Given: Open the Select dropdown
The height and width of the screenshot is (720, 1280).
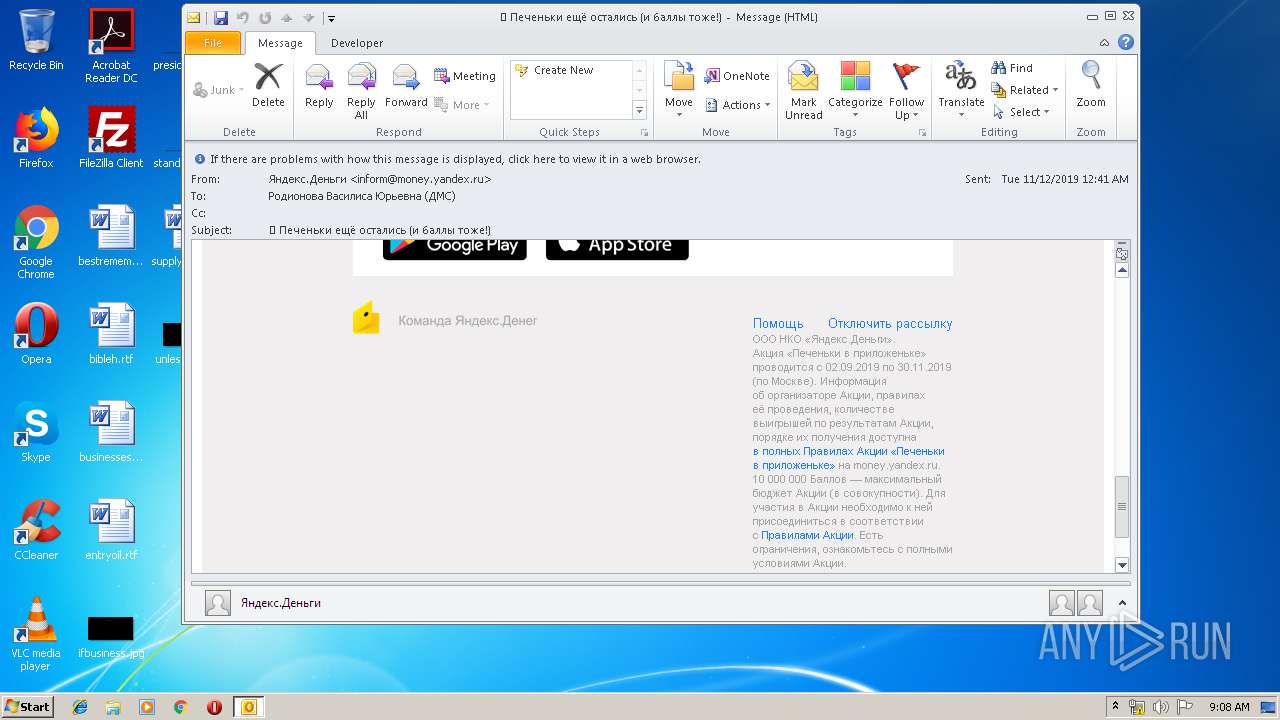Looking at the screenshot, I should click(1021, 112).
